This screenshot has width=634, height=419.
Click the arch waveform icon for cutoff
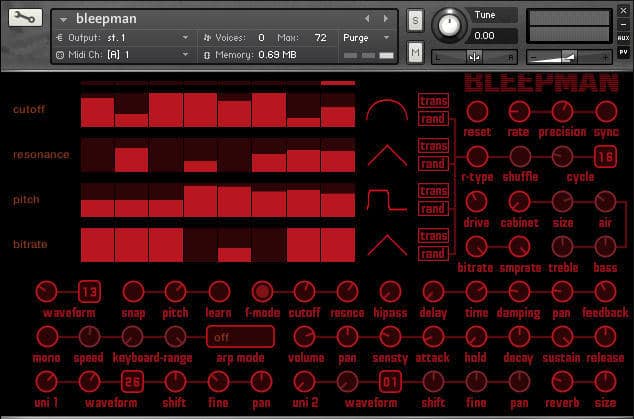(386, 110)
